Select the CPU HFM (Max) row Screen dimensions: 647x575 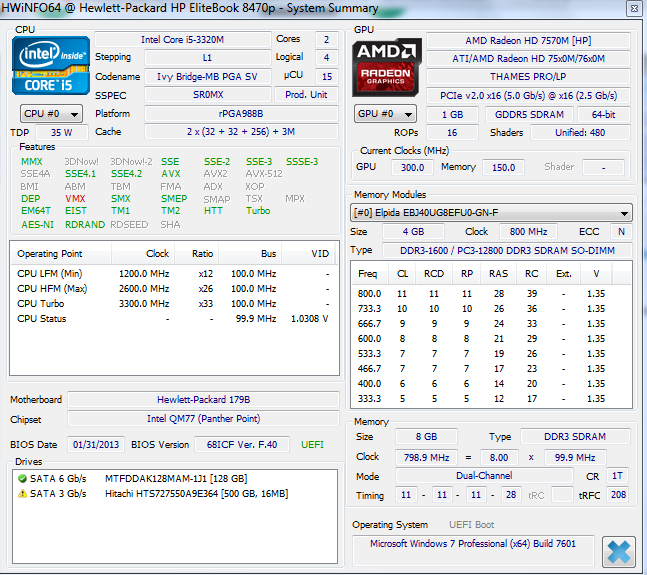pos(173,289)
